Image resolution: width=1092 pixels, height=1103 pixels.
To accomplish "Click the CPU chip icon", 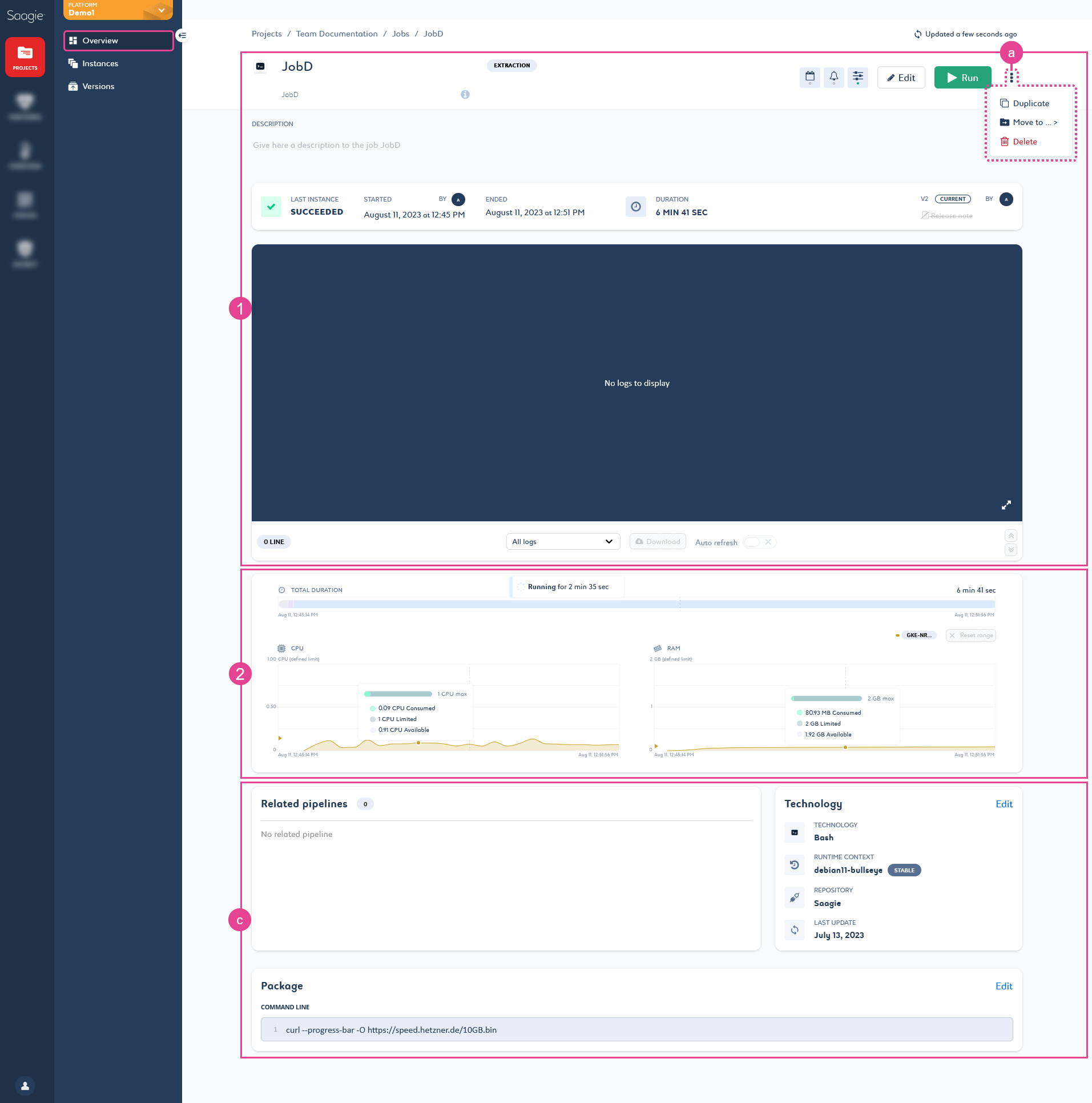I will [x=281, y=649].
